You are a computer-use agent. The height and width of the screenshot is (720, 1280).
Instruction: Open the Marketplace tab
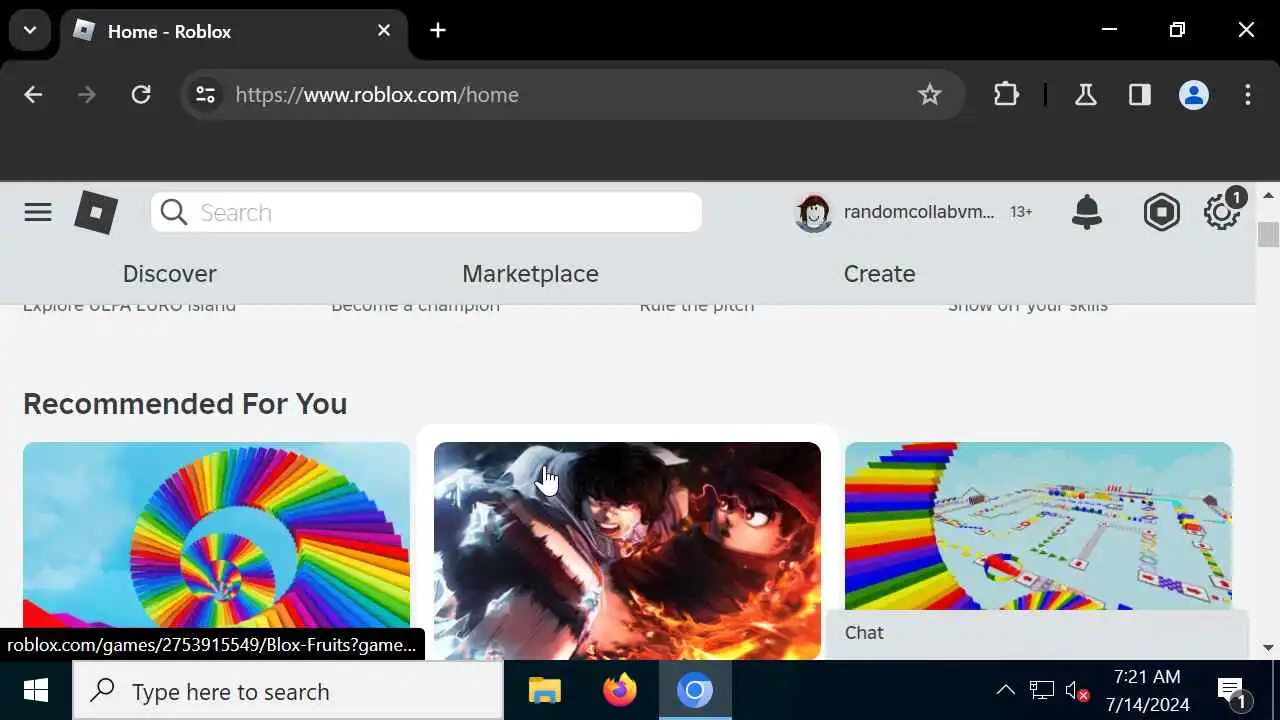click(530, 274)
